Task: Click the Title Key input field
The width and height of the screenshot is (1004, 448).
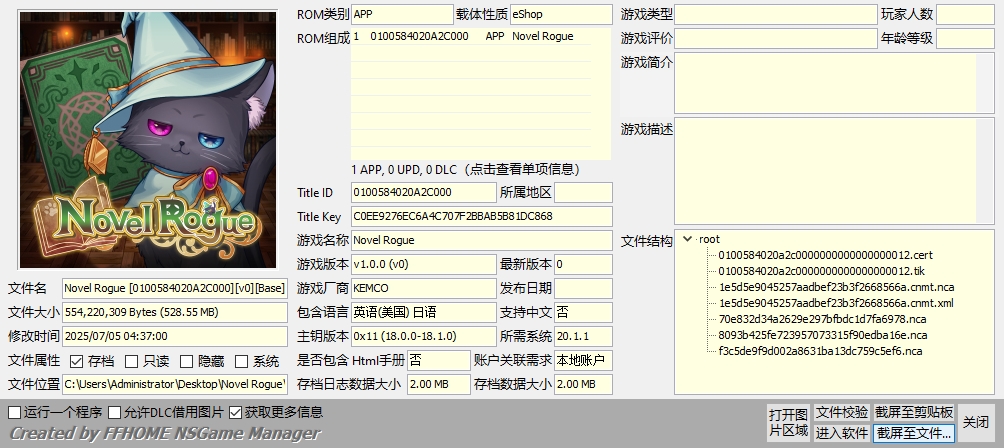Action: pyautogui.click(x=480, y=216)
